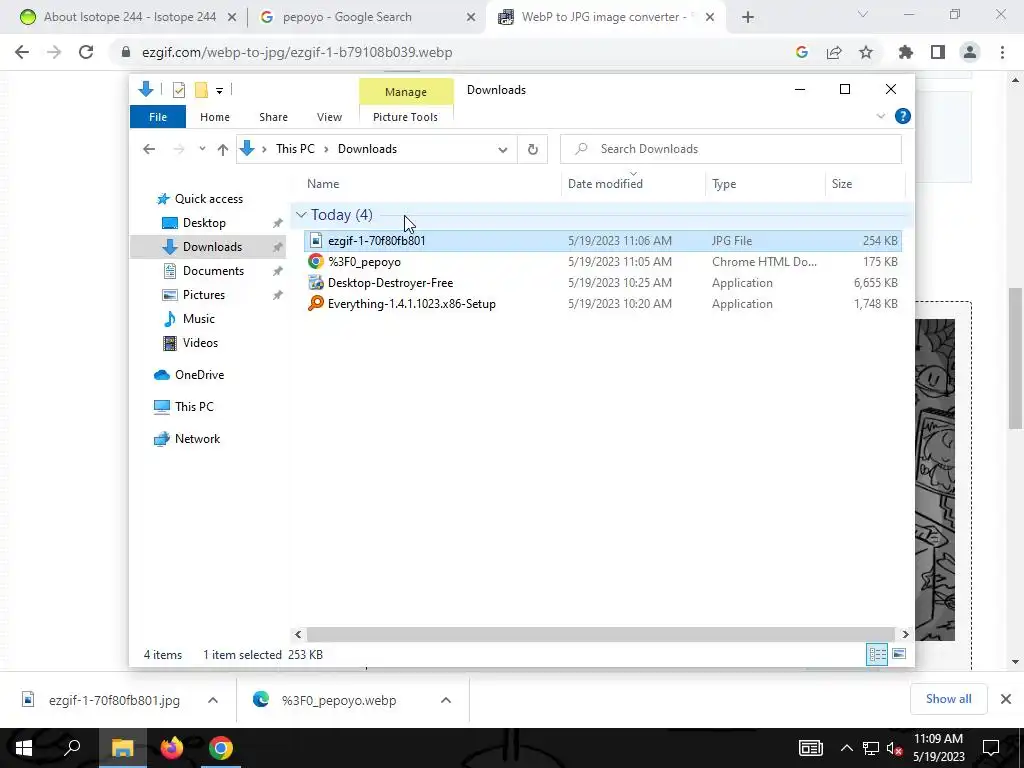
Task: Select the %3F0_pepoyo file
Action: click(x=602, y=262)
